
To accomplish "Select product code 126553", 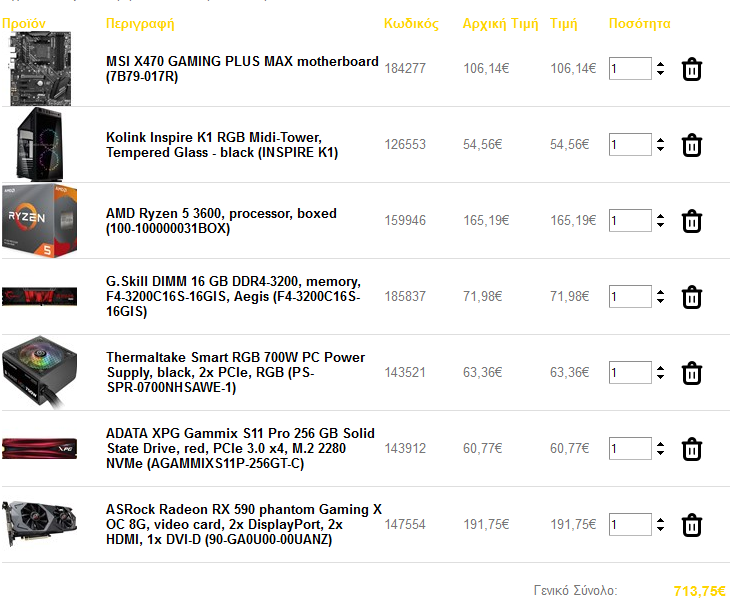I will (405, 145).
